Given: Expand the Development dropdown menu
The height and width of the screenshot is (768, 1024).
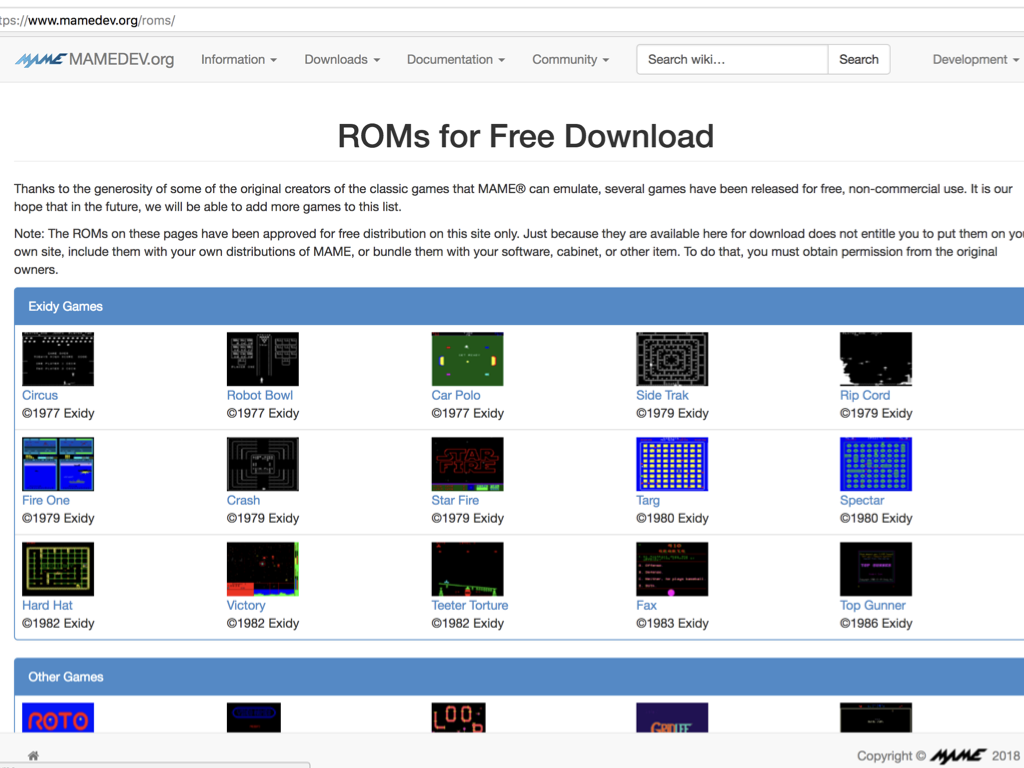Looking at the screenshot, I should click(976, 59).
